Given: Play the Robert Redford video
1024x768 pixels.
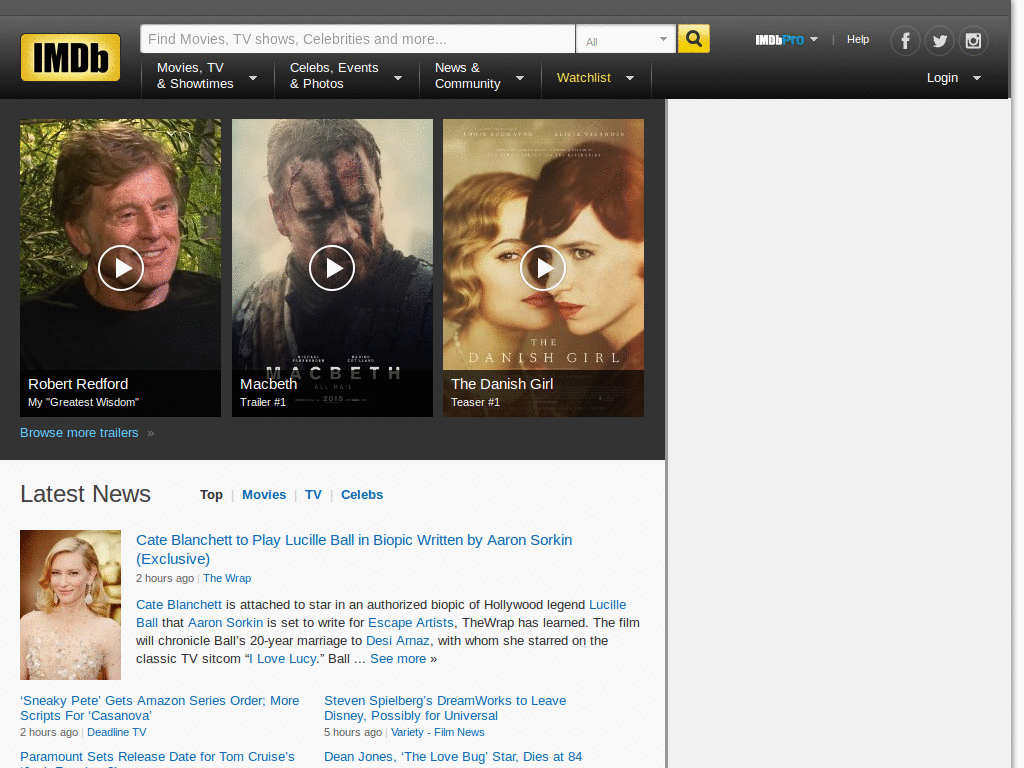Looking at the screenshot, I should point(121,268).
